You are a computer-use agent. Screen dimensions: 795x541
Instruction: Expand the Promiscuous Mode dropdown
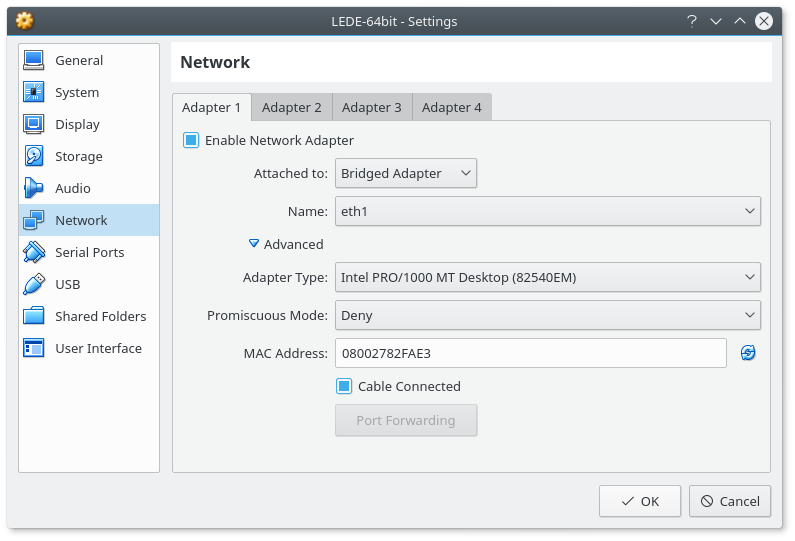(x=547, y=315)
